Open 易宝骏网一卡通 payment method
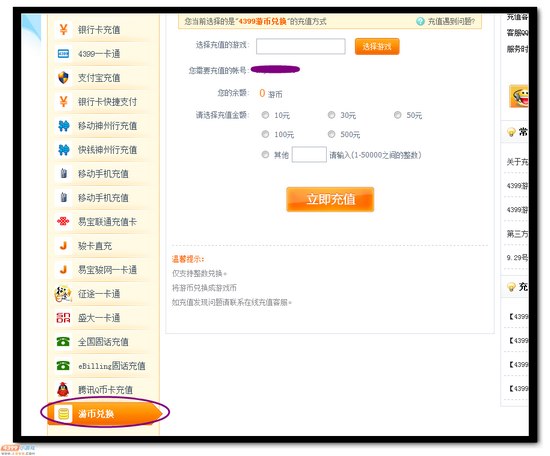 [103, 269]
